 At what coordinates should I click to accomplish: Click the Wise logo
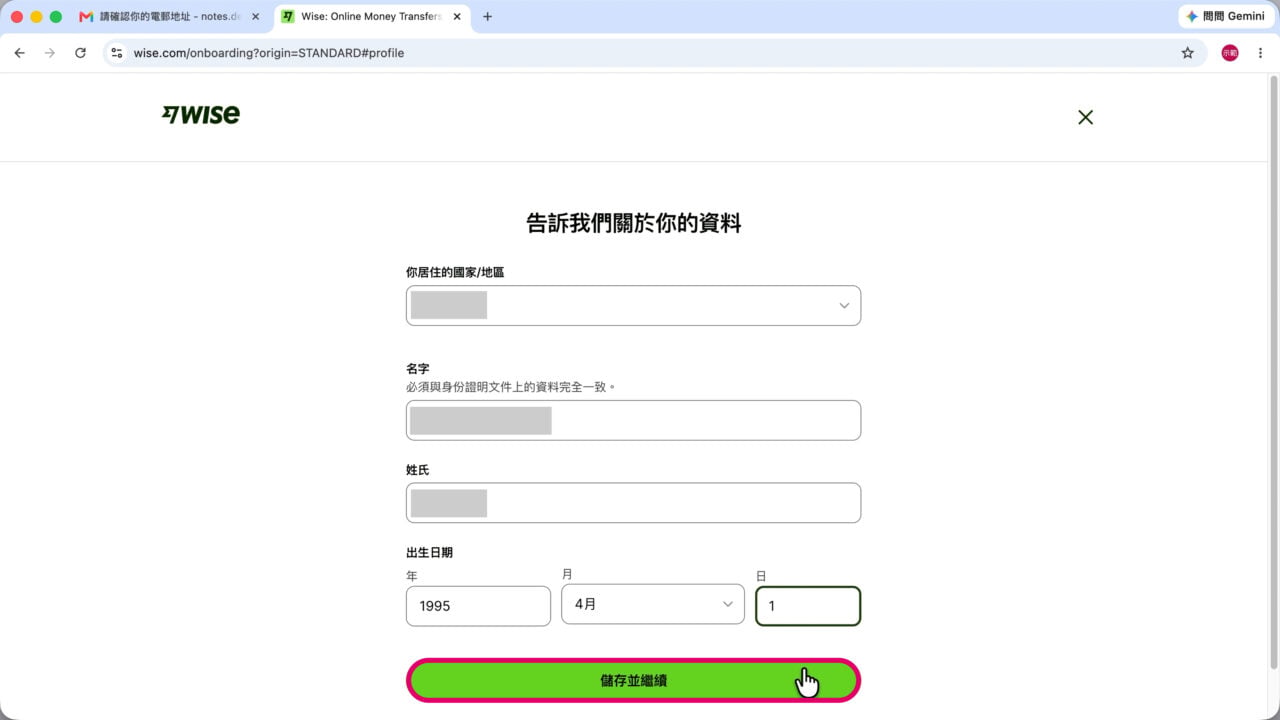coord(201,115)
